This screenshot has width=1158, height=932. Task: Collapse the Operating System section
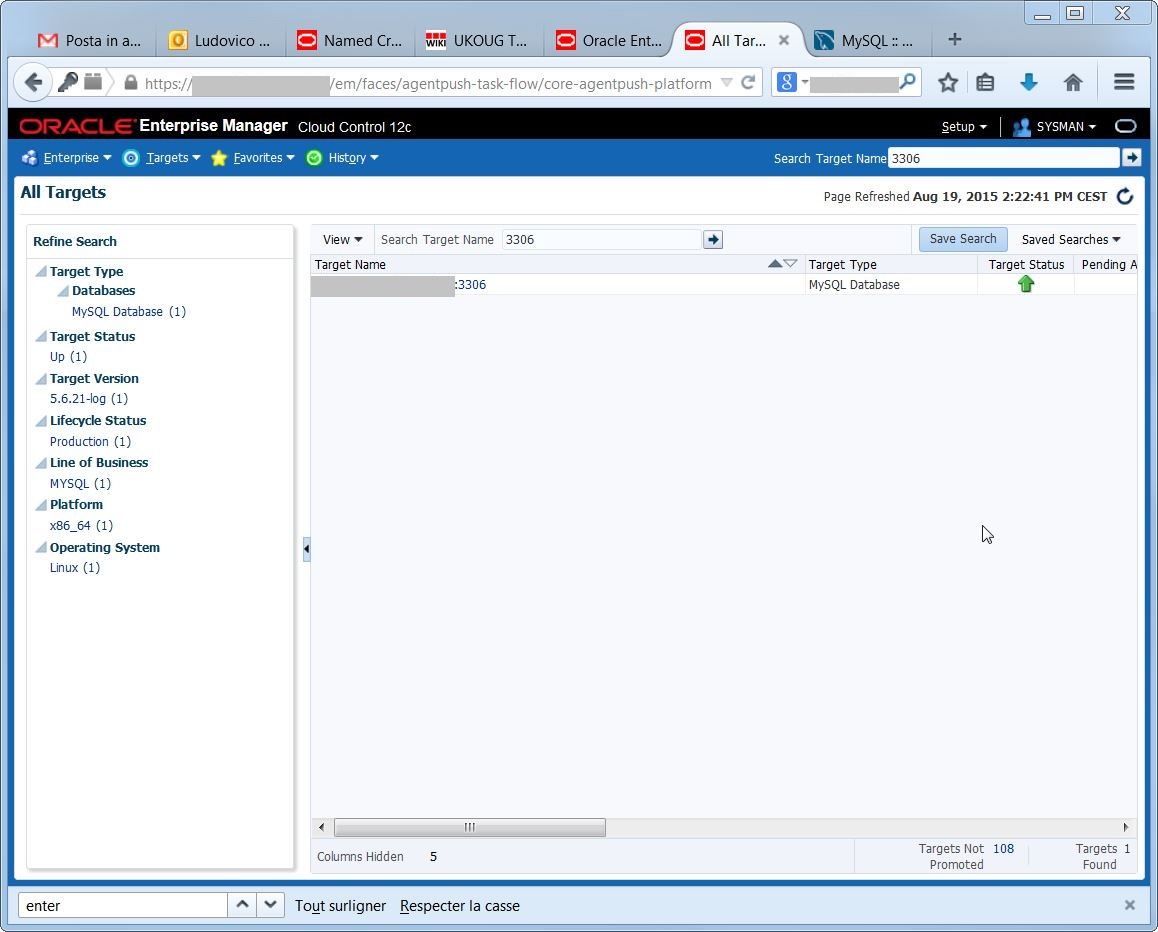click(x=41, y=547)
